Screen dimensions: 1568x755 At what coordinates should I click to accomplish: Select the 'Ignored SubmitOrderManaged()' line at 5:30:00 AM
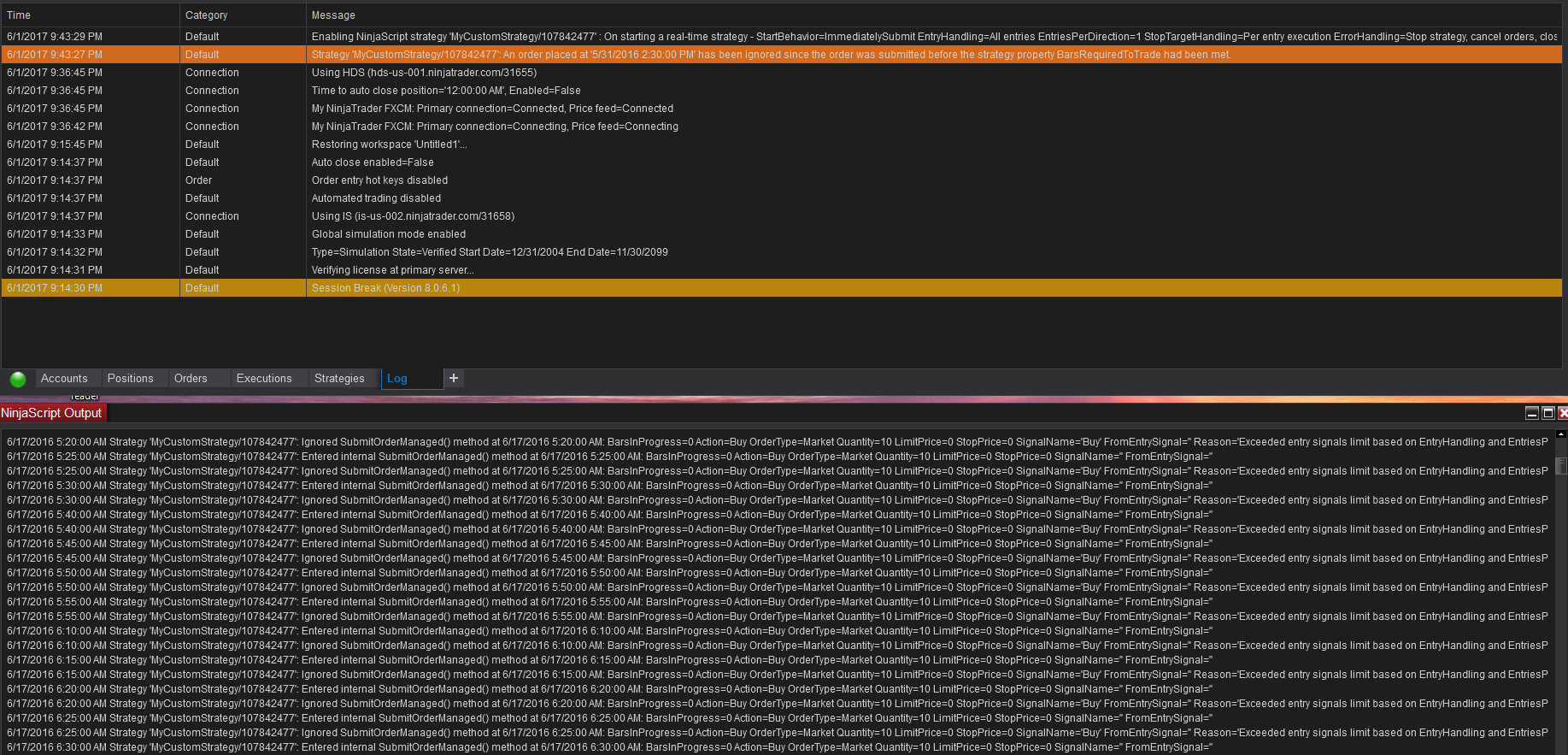[778, 500]
